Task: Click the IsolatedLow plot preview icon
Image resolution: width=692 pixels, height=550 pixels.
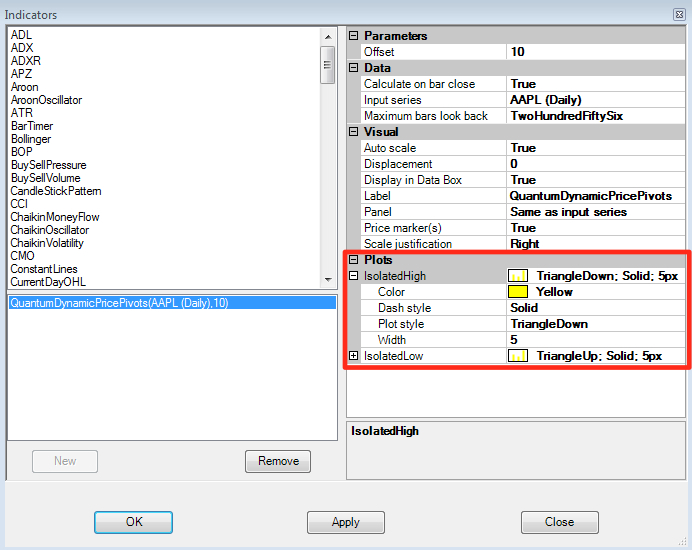Action: point(518,356)
